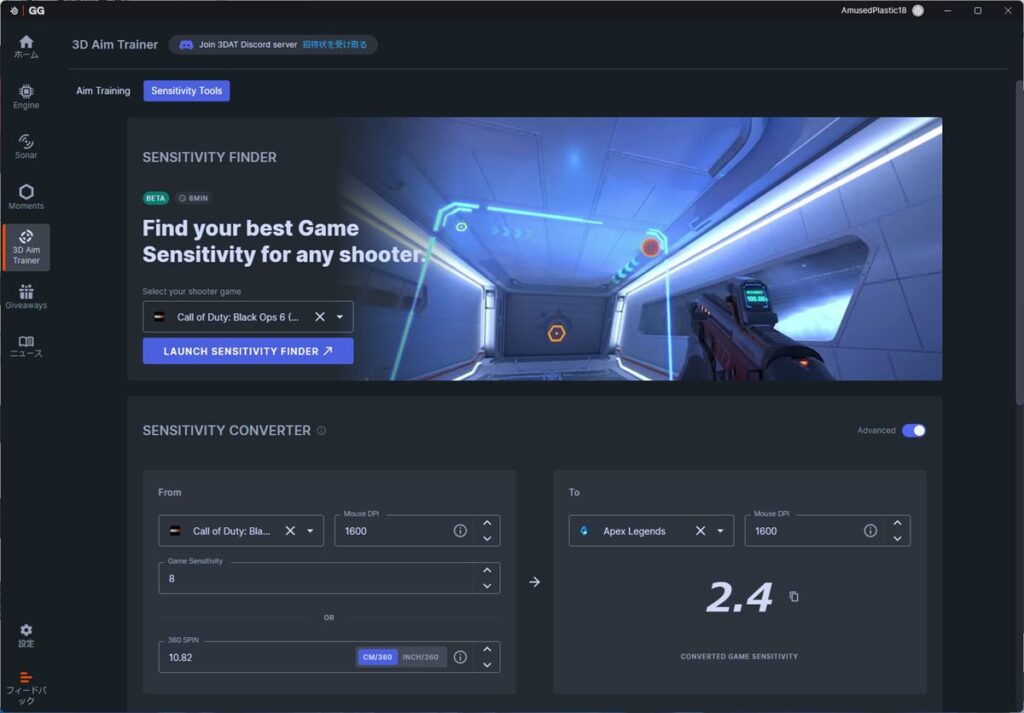This screenshot has height=713, width=1024.
Task: Expand the Sensitivity Finder shooter game dropdown
Action: coord(340,317)
